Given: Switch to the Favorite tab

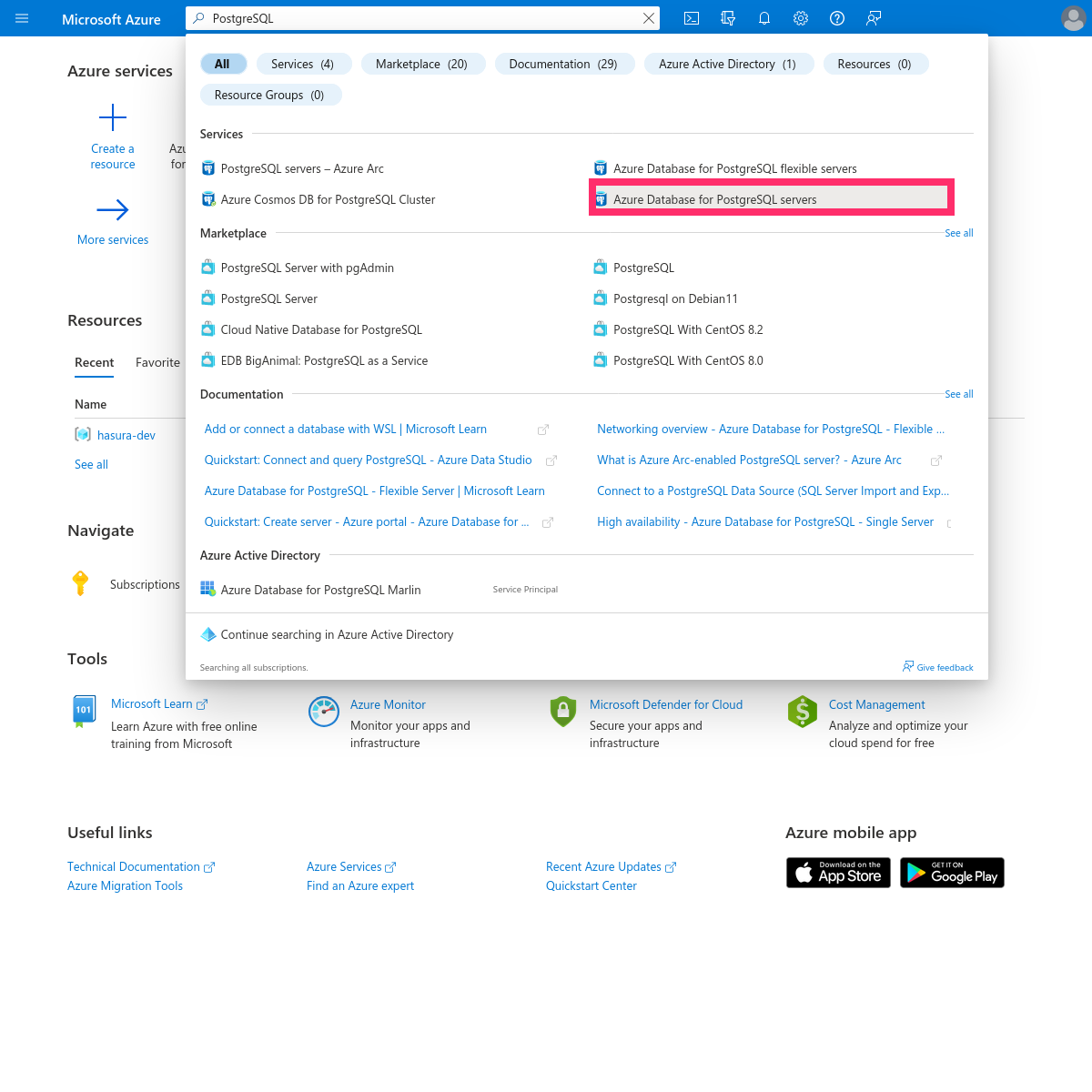Looking at the screenshot, I should [x=157, y=362].
